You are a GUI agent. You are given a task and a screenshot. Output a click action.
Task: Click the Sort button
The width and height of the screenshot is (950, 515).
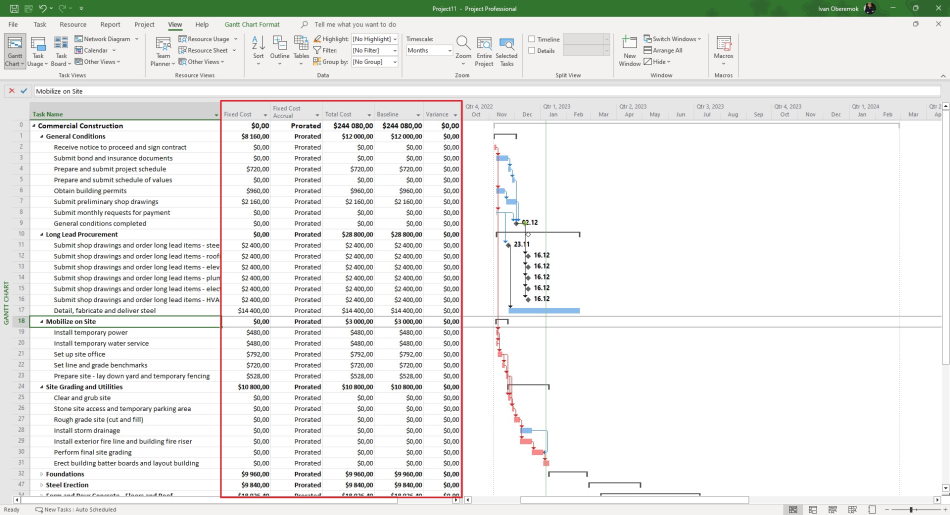pos(258,51)
